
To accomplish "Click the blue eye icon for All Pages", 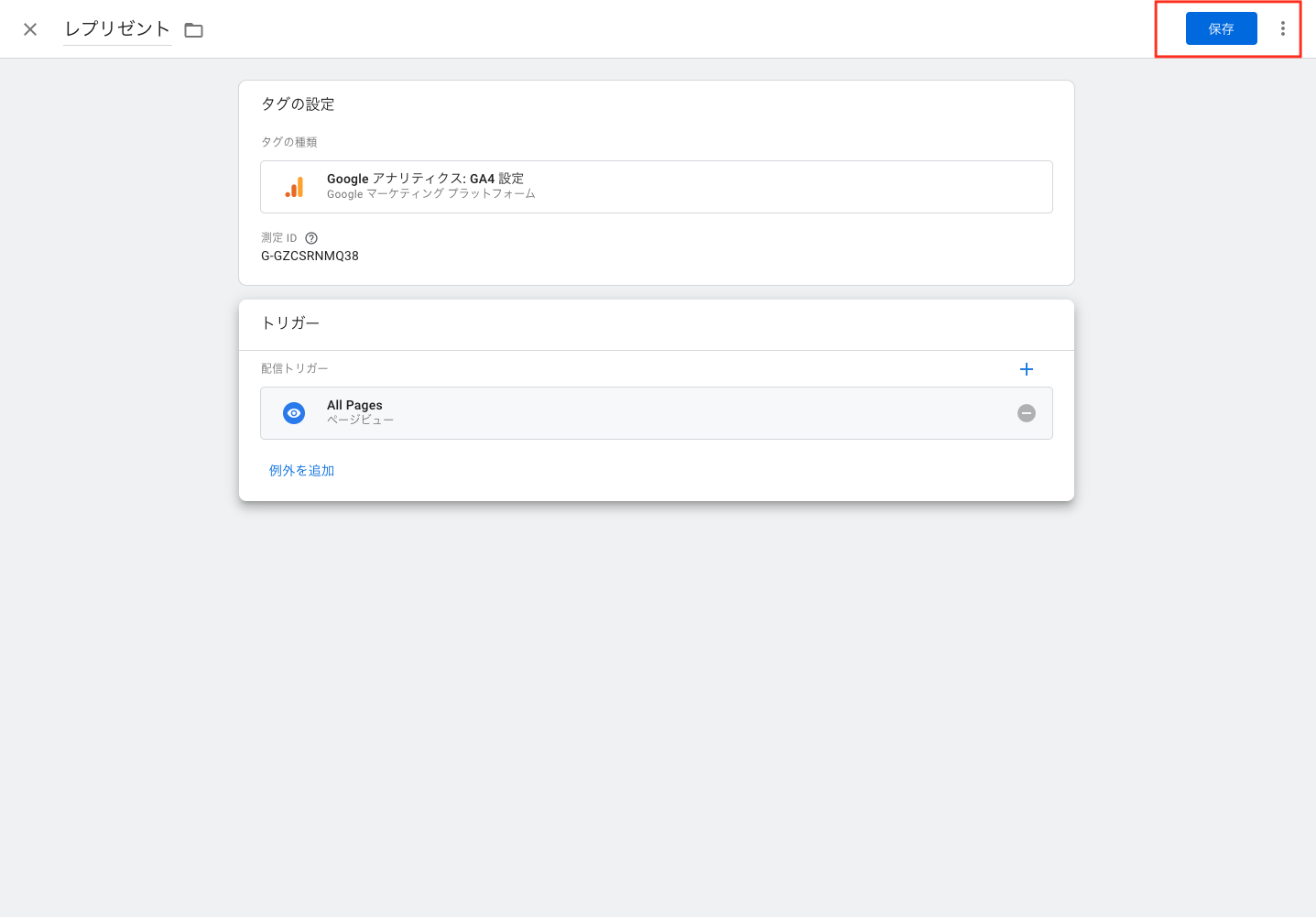I will click(294, 413).
